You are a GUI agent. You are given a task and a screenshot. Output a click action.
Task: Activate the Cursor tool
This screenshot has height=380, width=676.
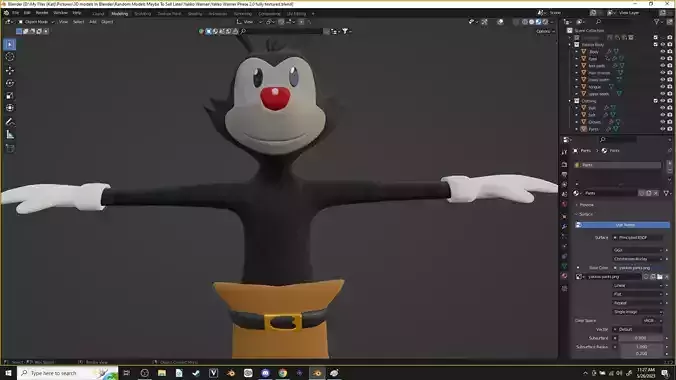[10, 57]
